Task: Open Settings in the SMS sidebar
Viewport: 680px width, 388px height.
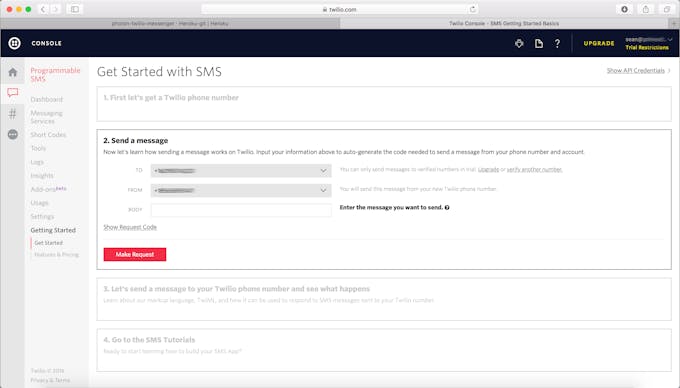Action: tap(42, 216)
